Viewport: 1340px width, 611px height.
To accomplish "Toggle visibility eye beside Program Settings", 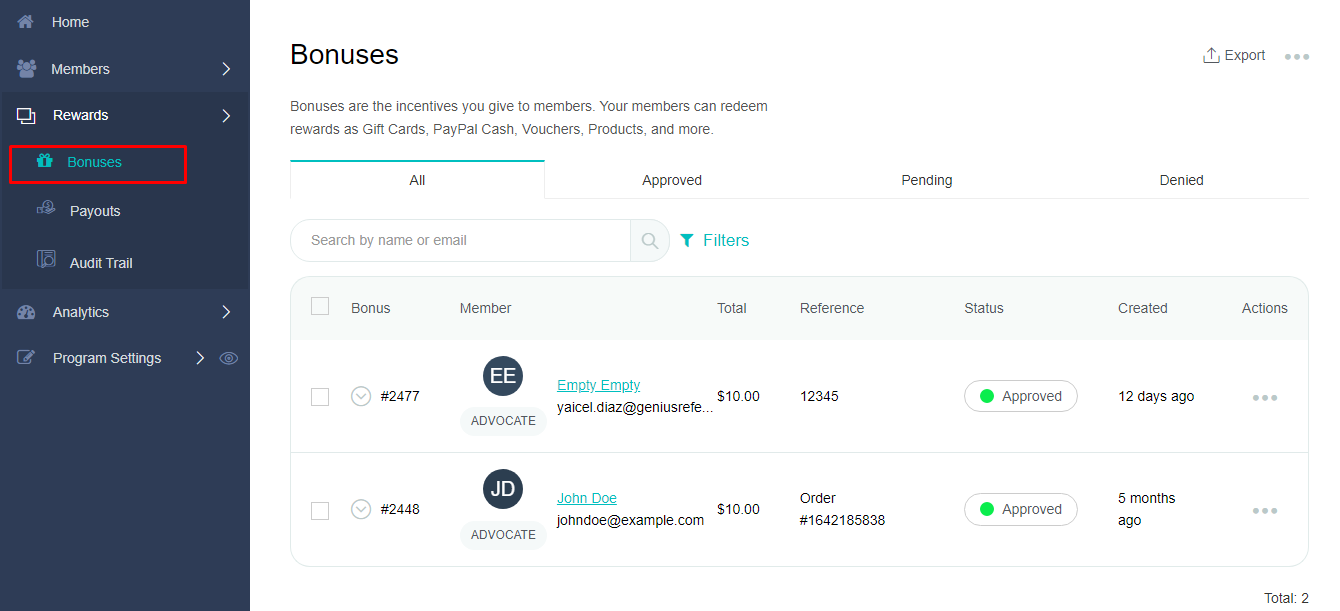I will point(229,357).
